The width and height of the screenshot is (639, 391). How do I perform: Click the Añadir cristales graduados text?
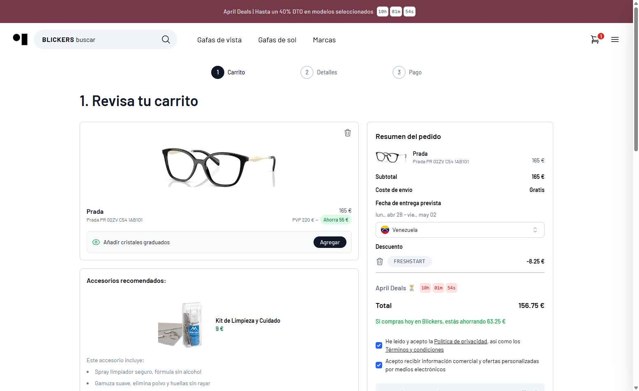(x=137, y=242)
